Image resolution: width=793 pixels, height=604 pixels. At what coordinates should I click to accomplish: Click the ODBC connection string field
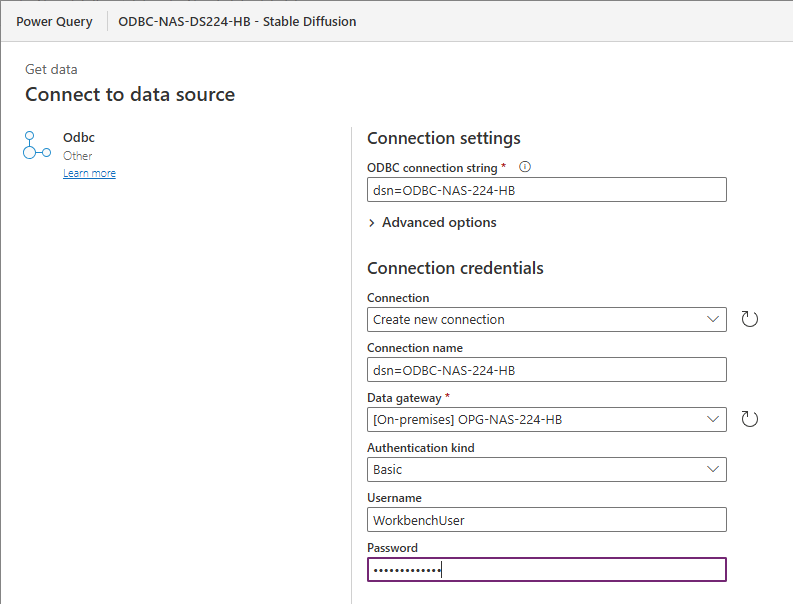pos(546,190)
